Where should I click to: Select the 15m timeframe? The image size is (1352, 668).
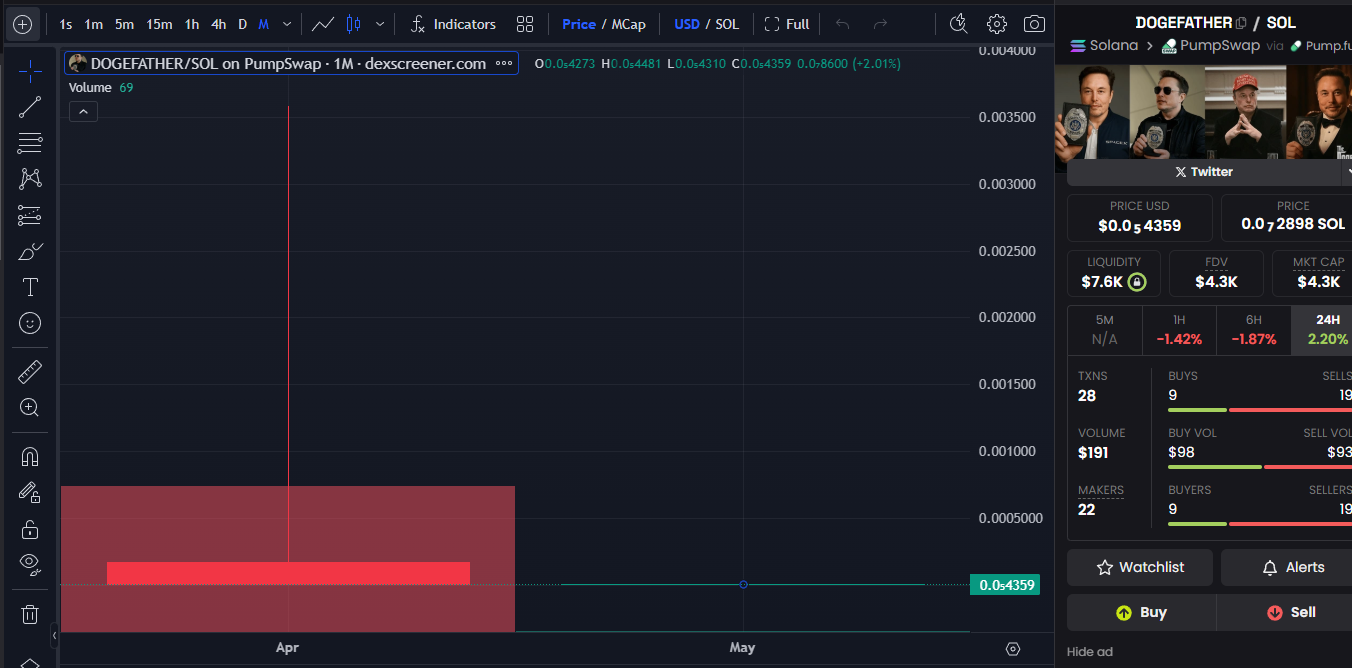159,24
